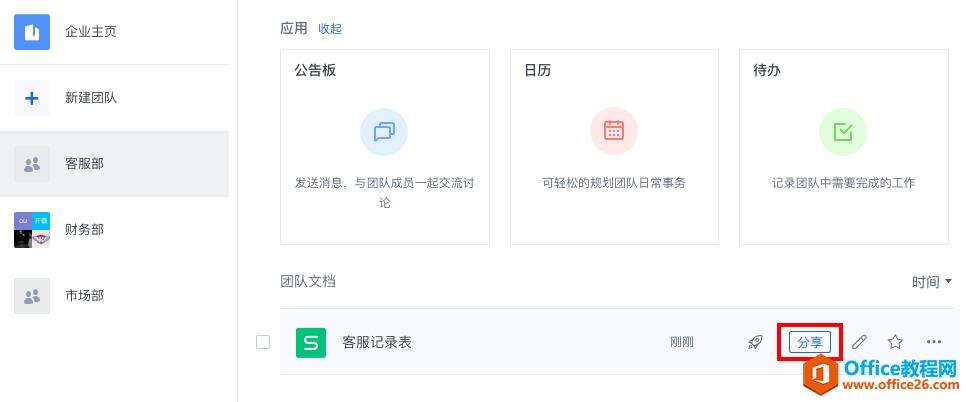The image size is (966, 402).
Task: Collapse apps section via 收起 link
Action: [330, 29]
